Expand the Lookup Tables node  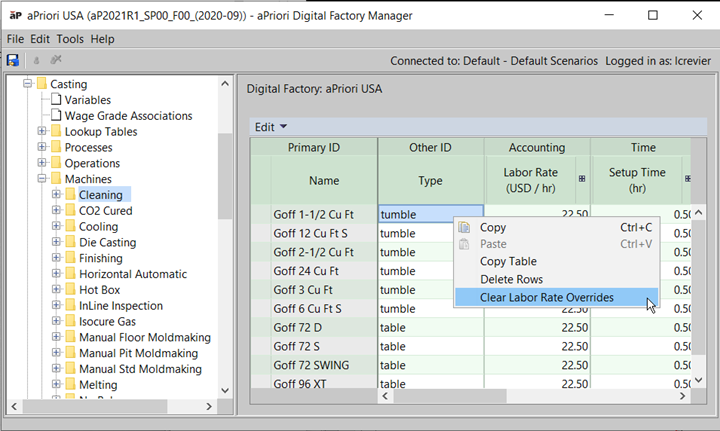click(42, 131)
